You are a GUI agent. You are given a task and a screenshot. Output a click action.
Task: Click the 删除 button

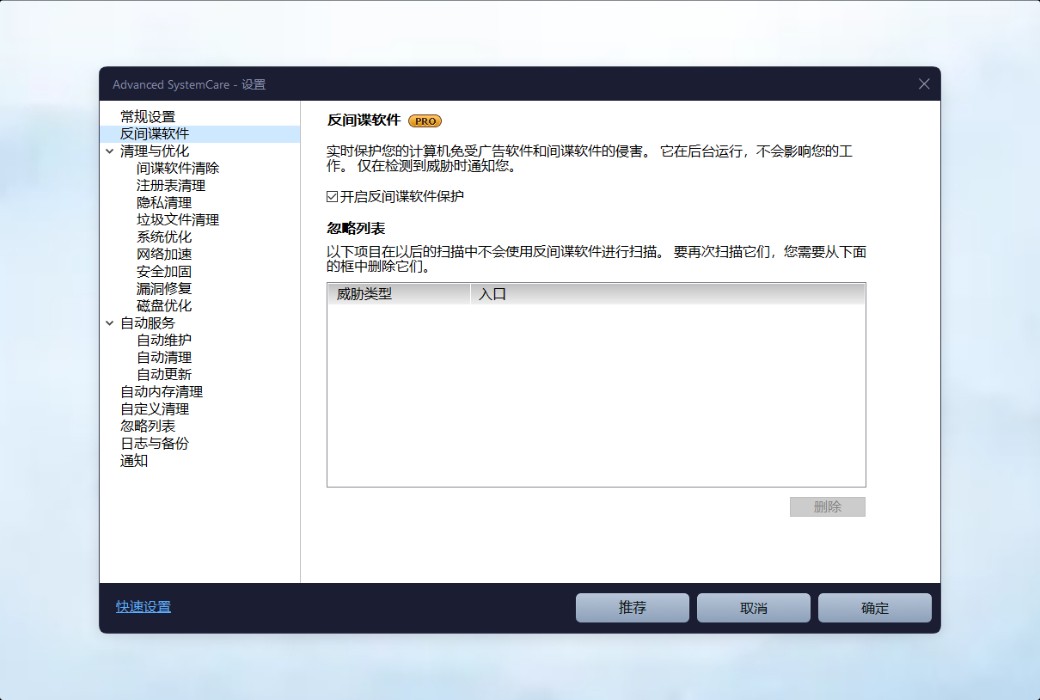pyautogui.click(x=827, y=507)
